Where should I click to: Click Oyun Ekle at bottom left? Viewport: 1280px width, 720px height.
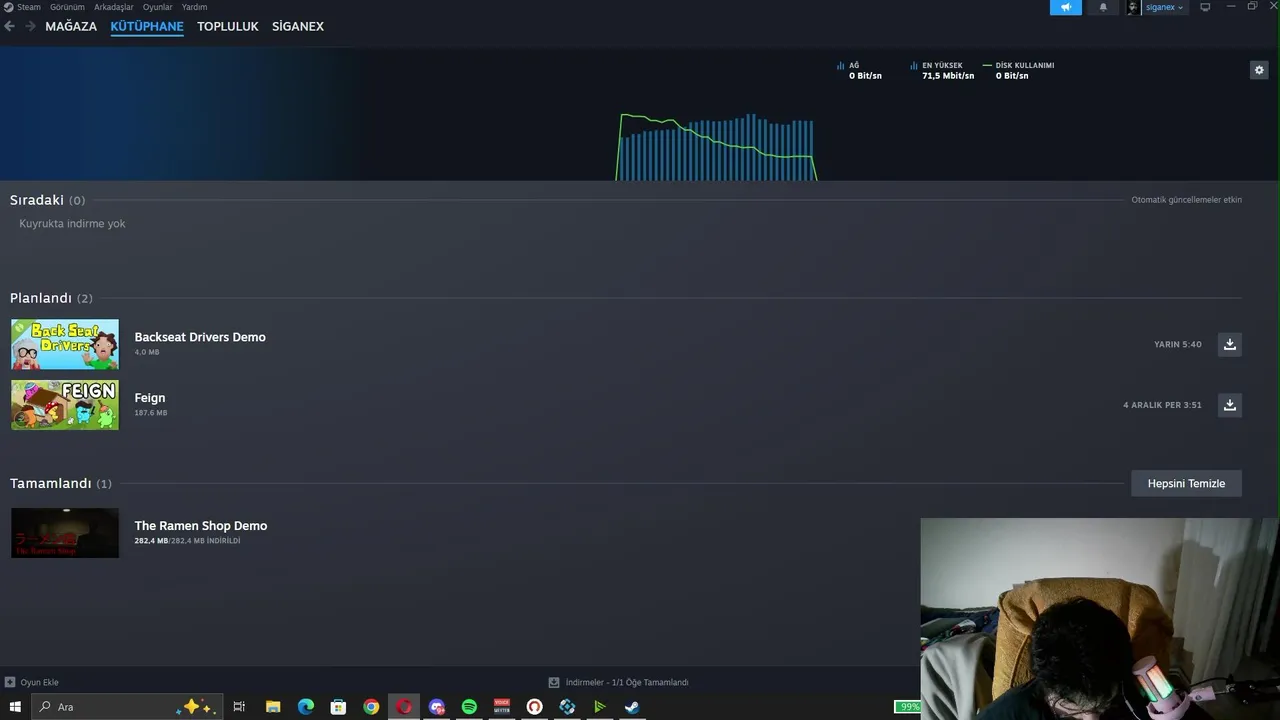pyautogui.click(x=39, y=682)
